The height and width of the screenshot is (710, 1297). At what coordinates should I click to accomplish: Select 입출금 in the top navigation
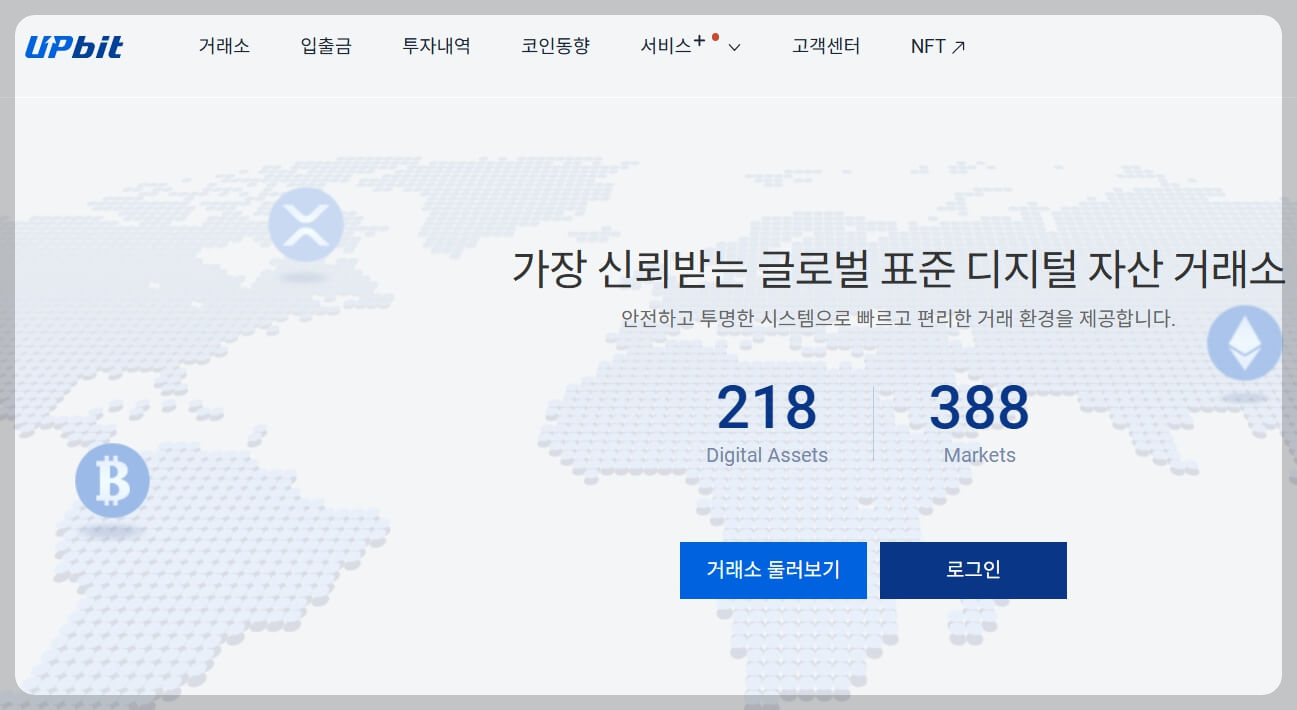[324, 45]
